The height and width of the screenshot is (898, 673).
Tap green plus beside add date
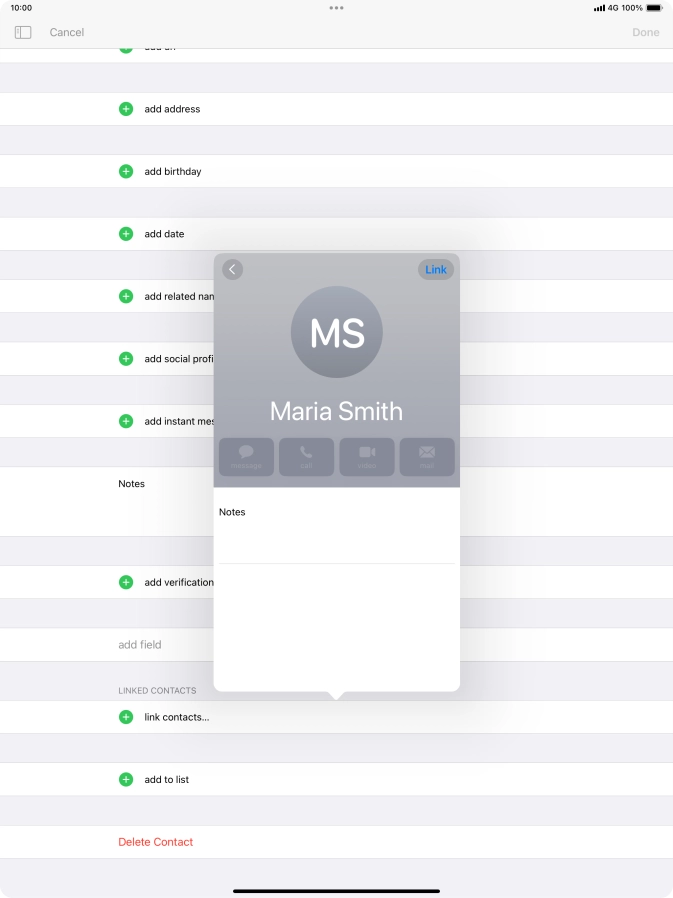[126, 234]
